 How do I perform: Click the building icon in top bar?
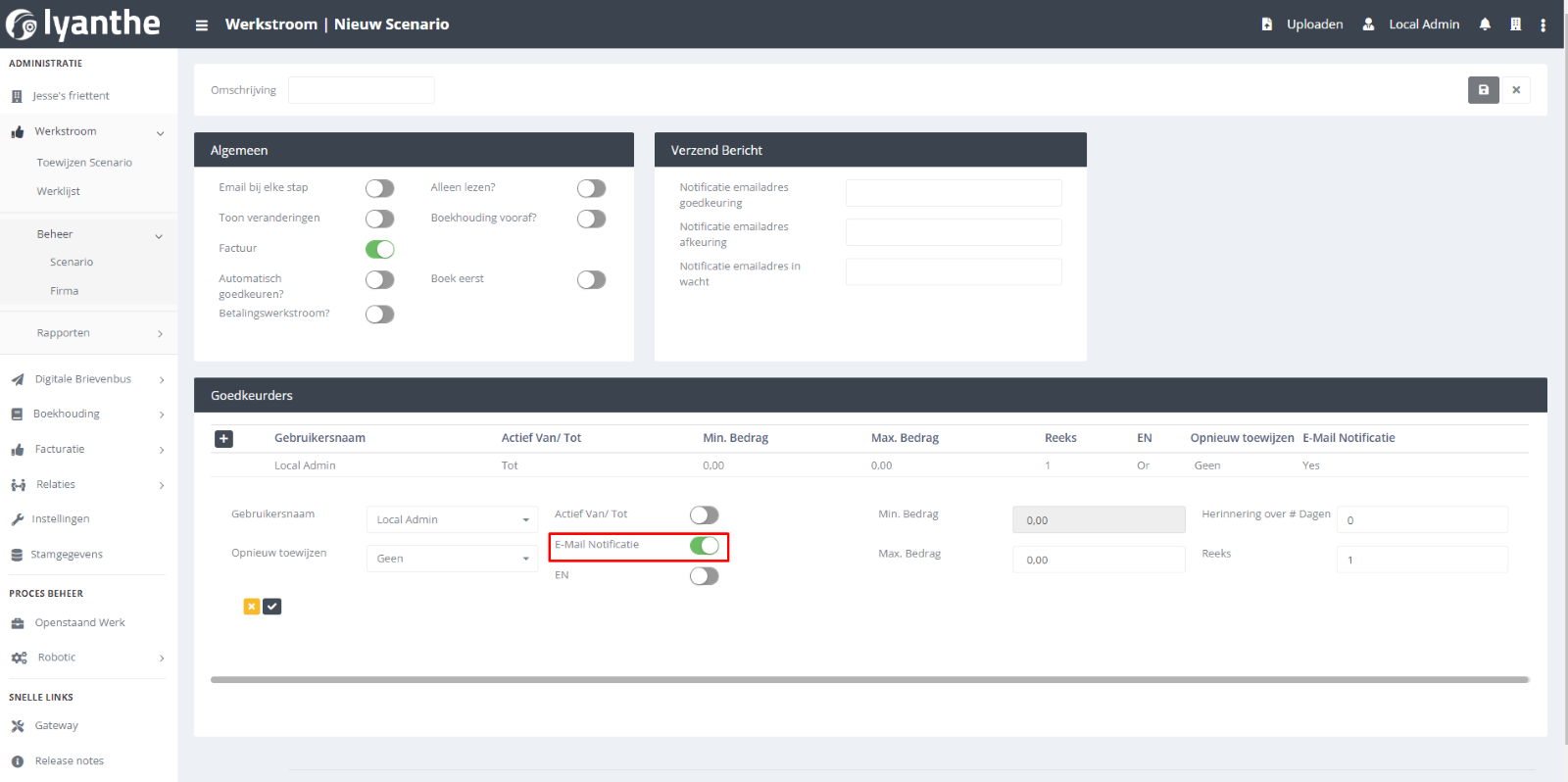coord(1515,24)
